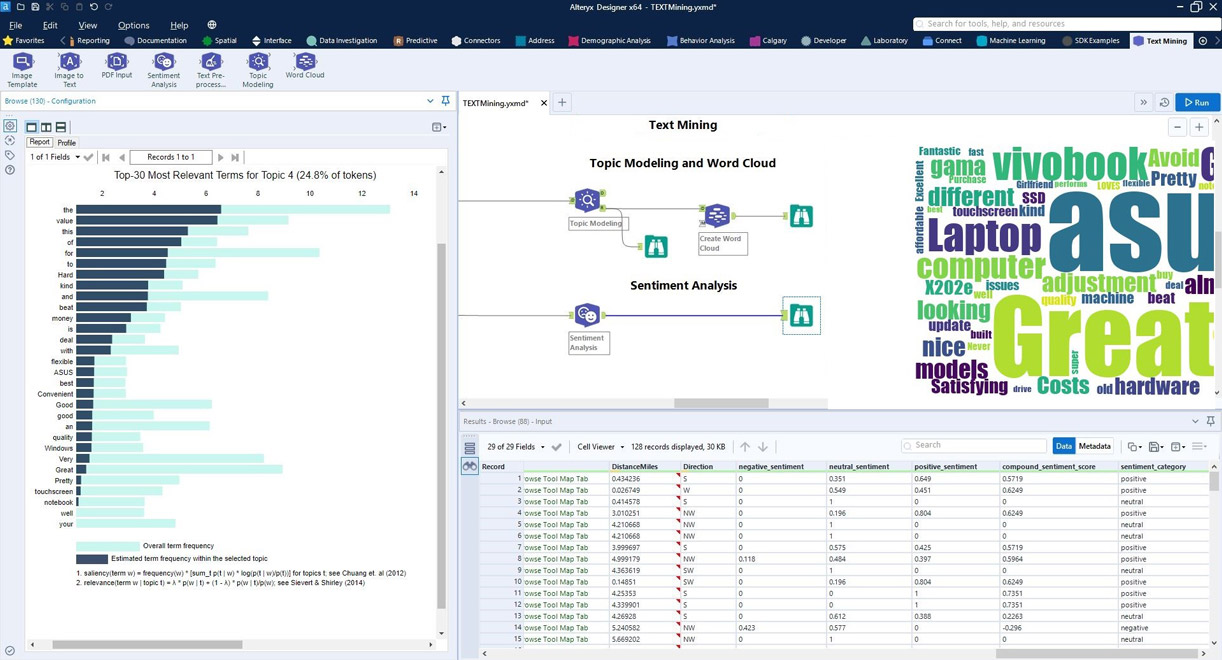1222x660 pixels.
Task: Close the TEXTMining.yxmd tab
Action: pos(544,103)
